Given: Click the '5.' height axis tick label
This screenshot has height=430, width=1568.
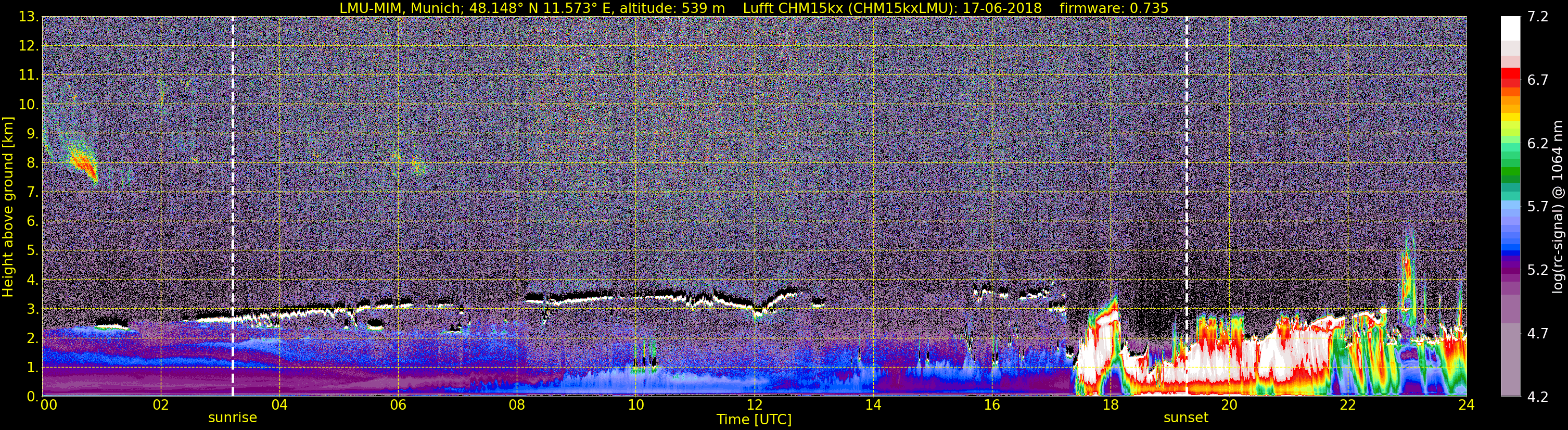Looking at the screenshot, I should coord(32,250).
